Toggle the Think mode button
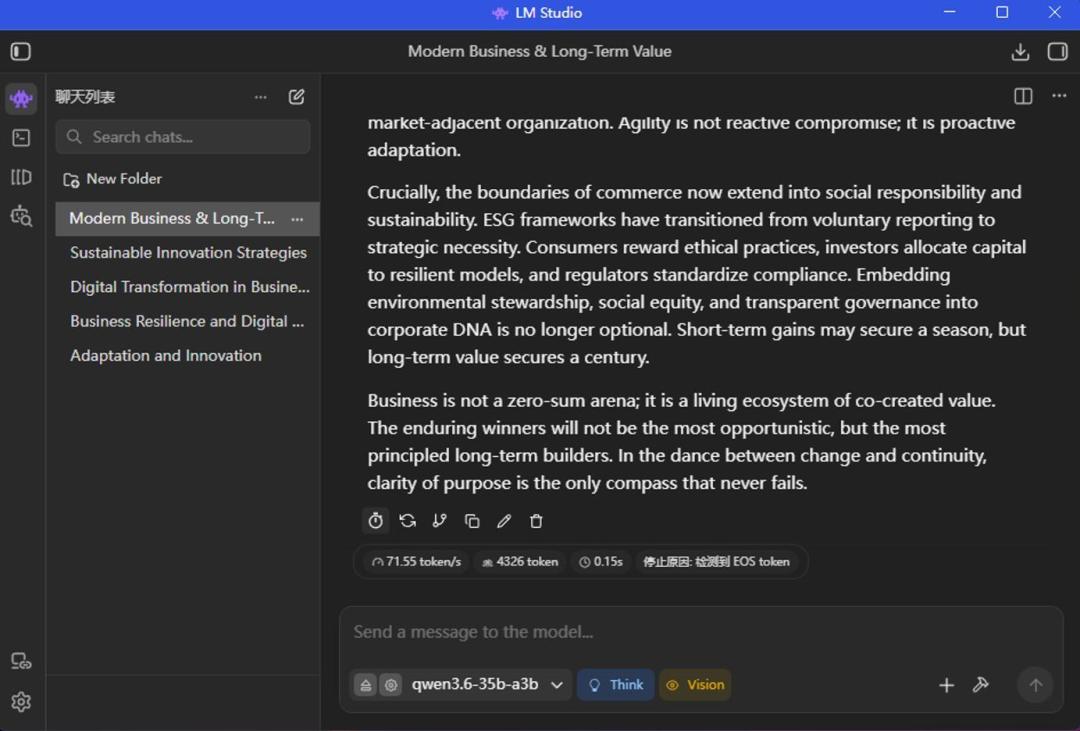Image resolution: width=1080 pixels, height=731 pixels. pos(616,685)
